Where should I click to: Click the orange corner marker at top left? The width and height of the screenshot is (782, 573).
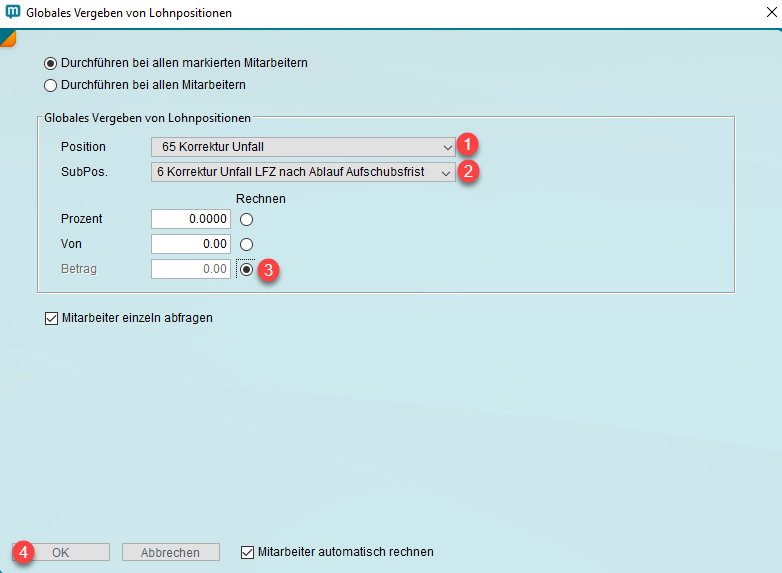point(7,37)
